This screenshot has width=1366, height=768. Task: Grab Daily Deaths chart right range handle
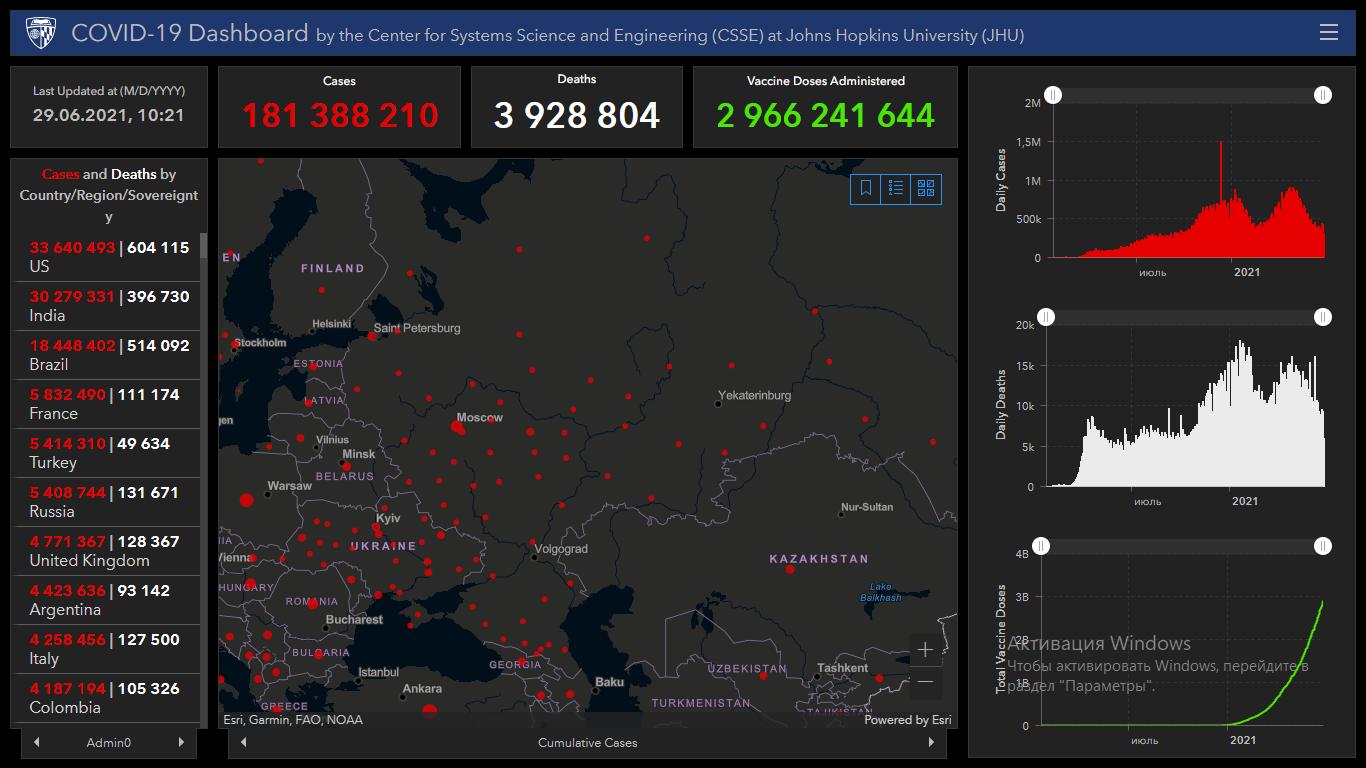click(1323, 317)
